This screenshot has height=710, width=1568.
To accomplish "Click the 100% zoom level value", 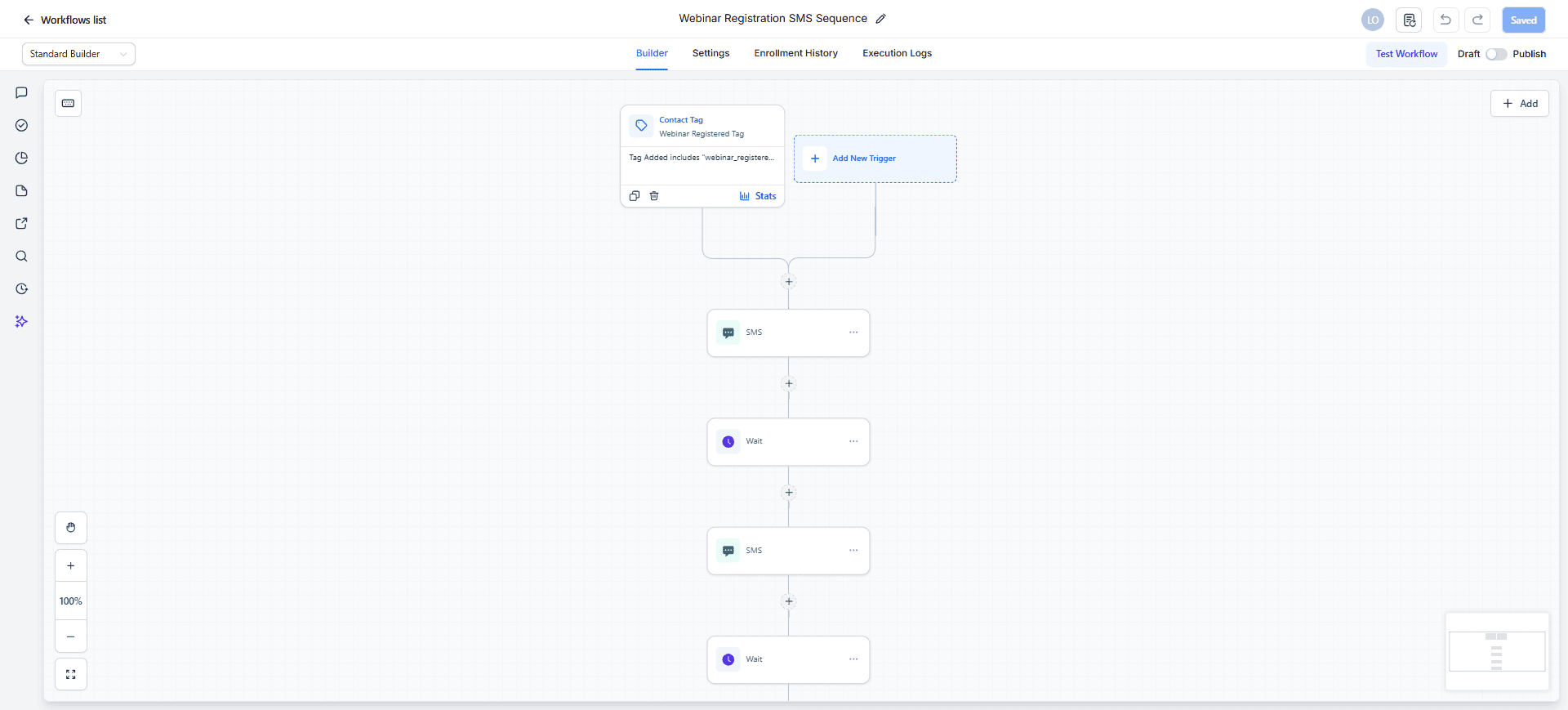I will coord(71,601).
